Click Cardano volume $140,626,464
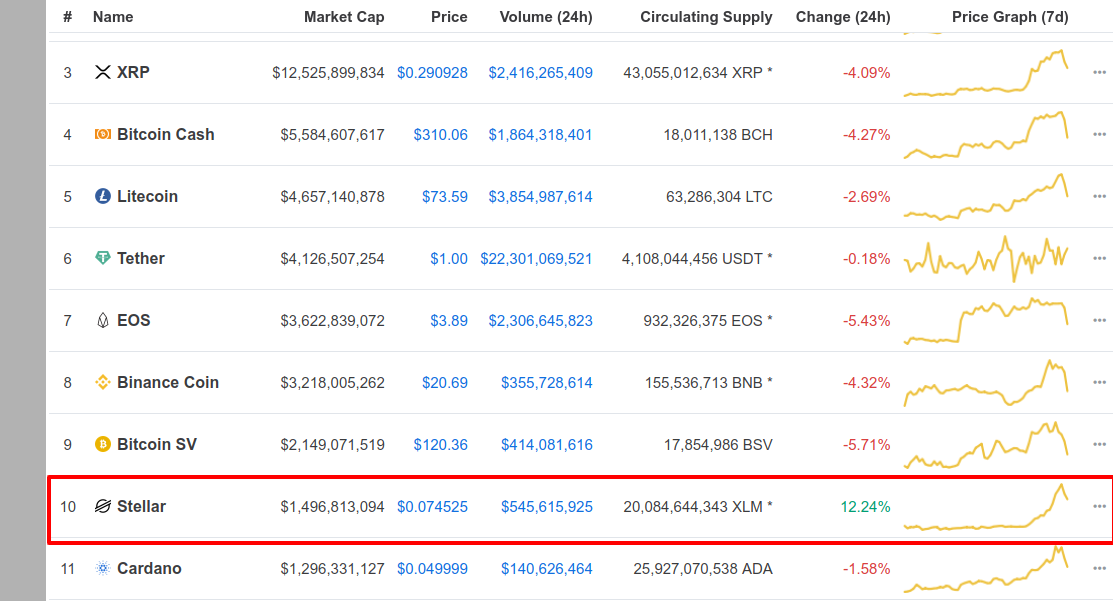Viewport: 1113px width, 601px height. coord(547,569)
